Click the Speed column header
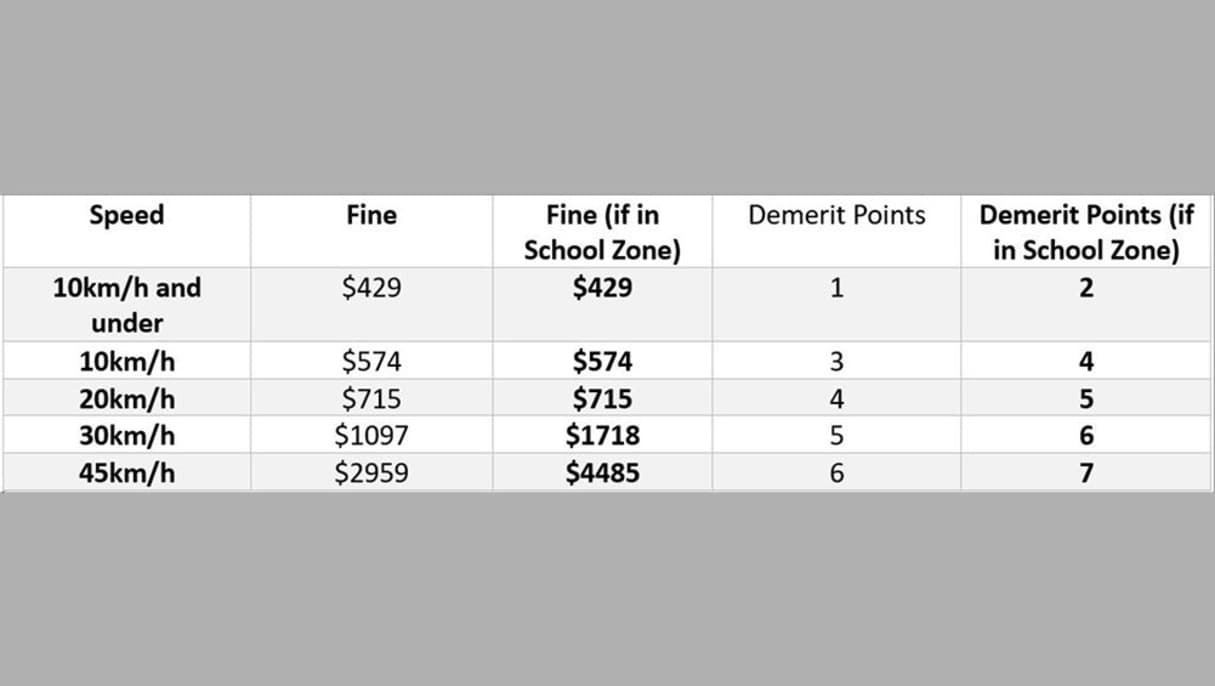 coord(127,216)
